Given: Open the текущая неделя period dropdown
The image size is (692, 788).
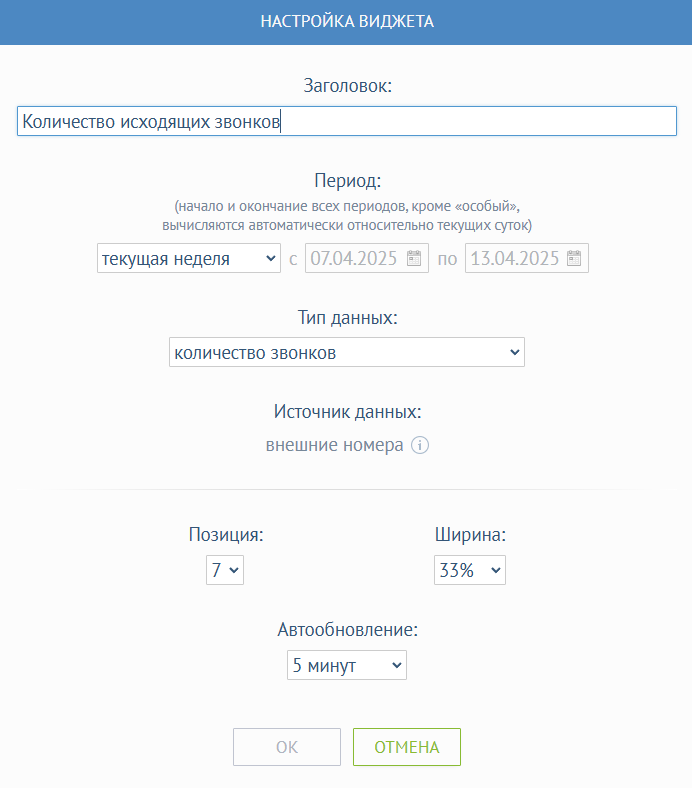Looking at the screenshot, I should tap(189, 258).
